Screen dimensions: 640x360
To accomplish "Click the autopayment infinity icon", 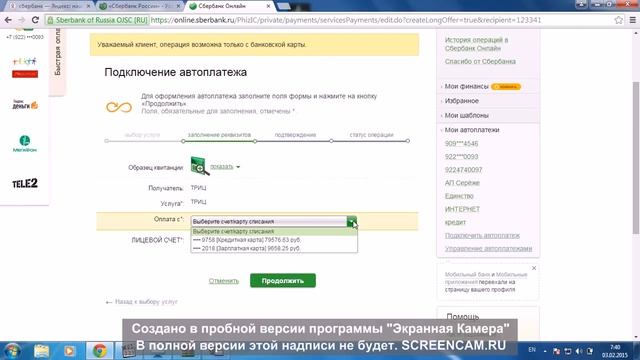I will [119, 107].
